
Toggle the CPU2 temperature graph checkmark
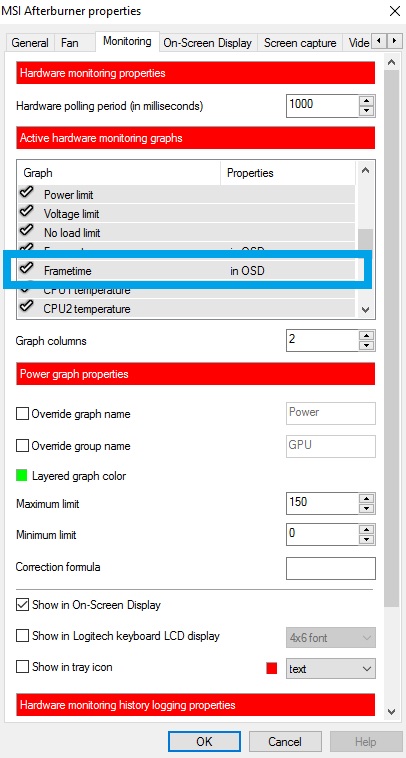[x=27, y=306]
